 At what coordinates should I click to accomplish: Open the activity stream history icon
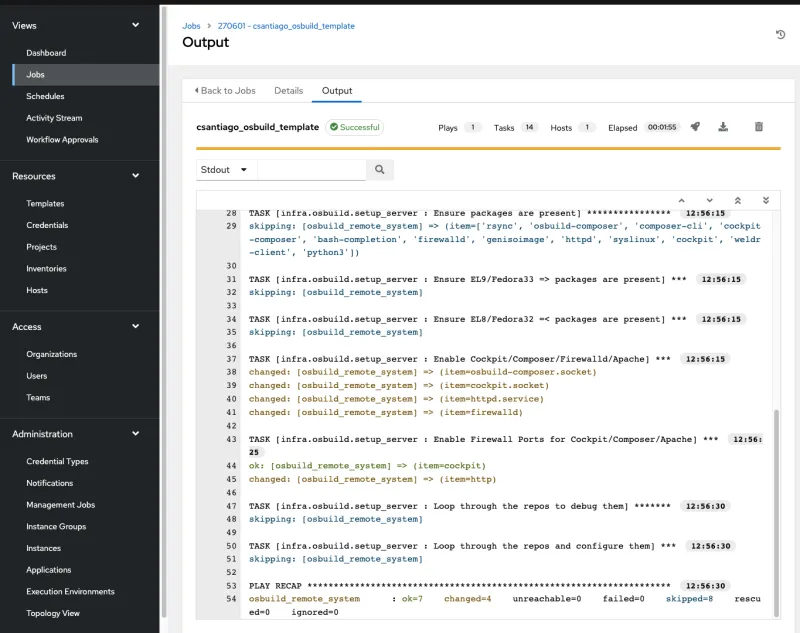780,35
